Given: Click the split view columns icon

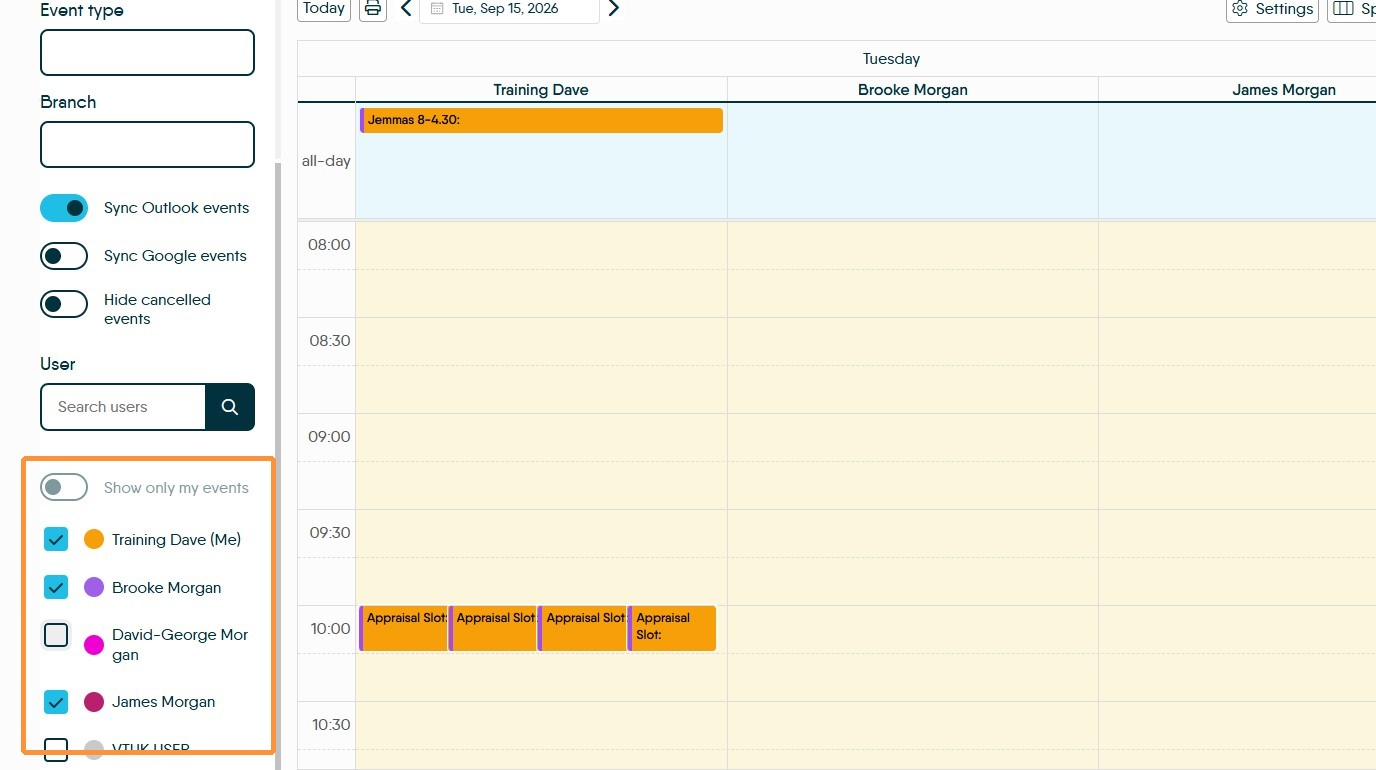Looking at the screenshot, I should 1344,9.
